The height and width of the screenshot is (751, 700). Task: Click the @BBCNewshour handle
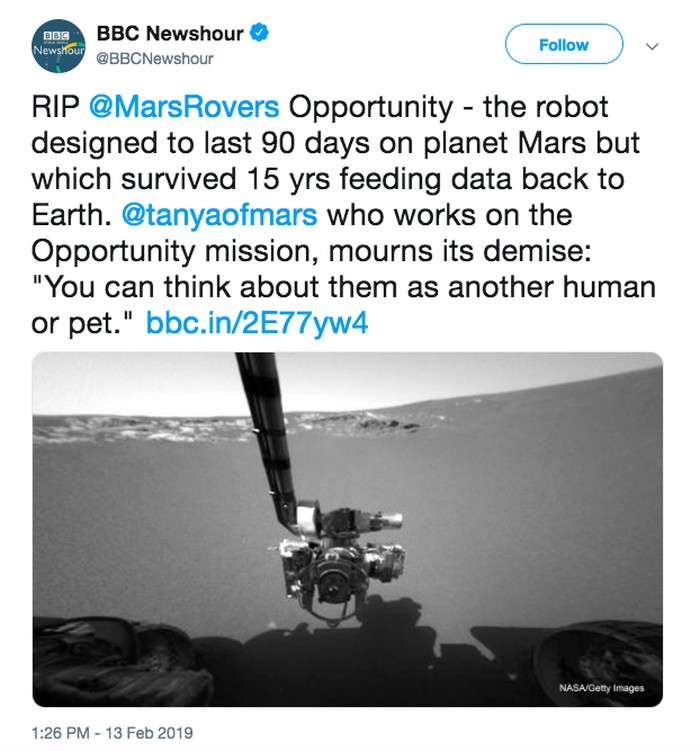[x=155, y=58]
